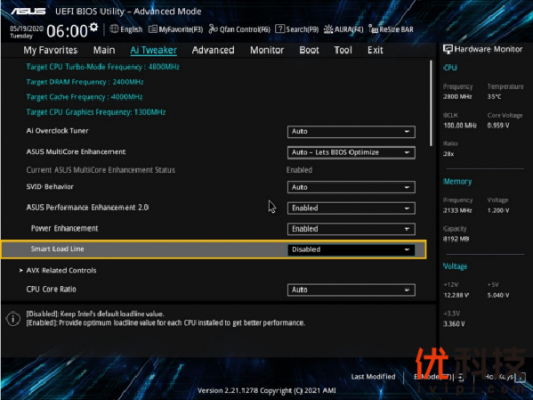The width and height of the screenshot is (533, 400).
Task: Click the info icon in help panel
Action: [x=13, y=319]
